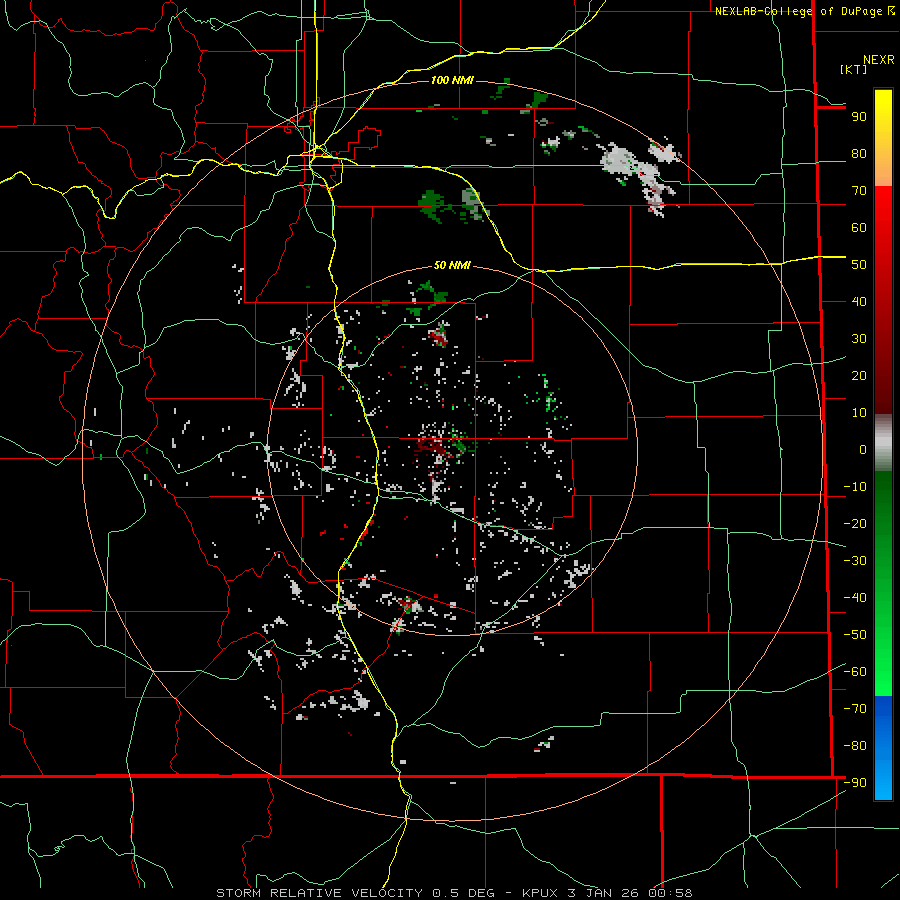Click the "-80" value on the velocity scale
This screenshot has width=900, height=900.
pyautogui.click(x=855, y=746)
